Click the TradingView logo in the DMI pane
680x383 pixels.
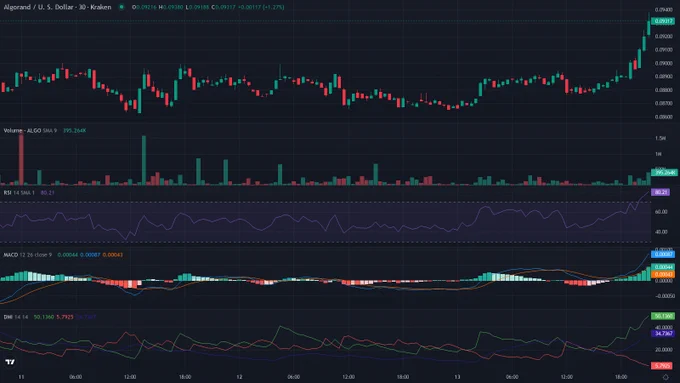click(10, 362)
